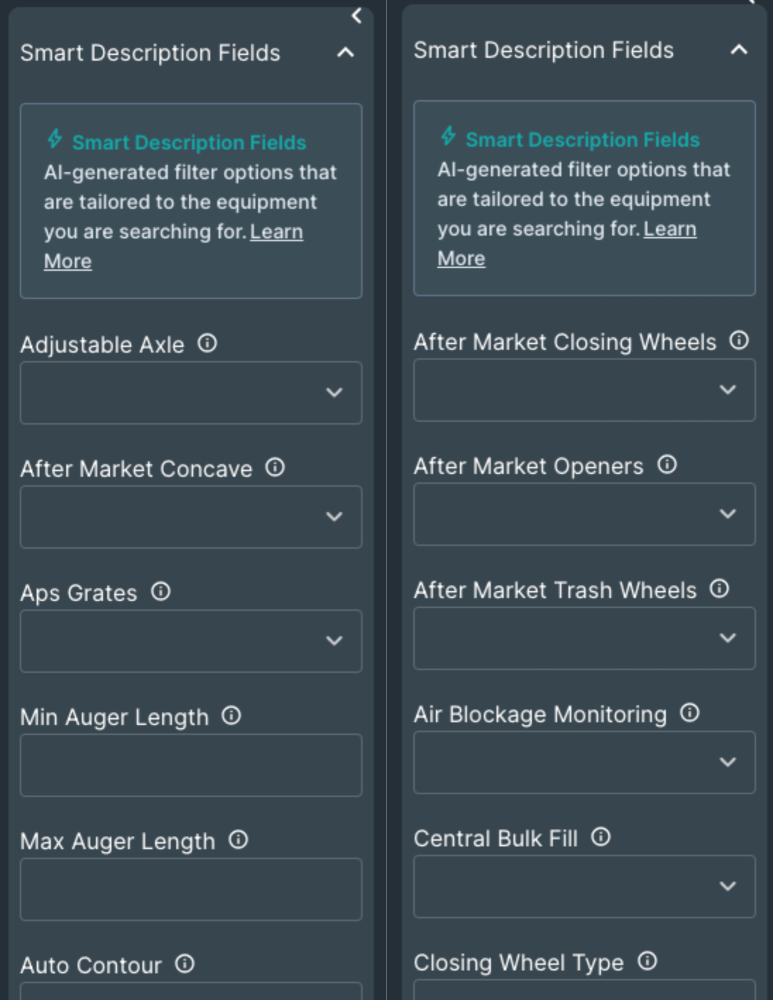
Task: Open the After Market Concave selection list
Action: pyautogui.click(x=190, y=517)
